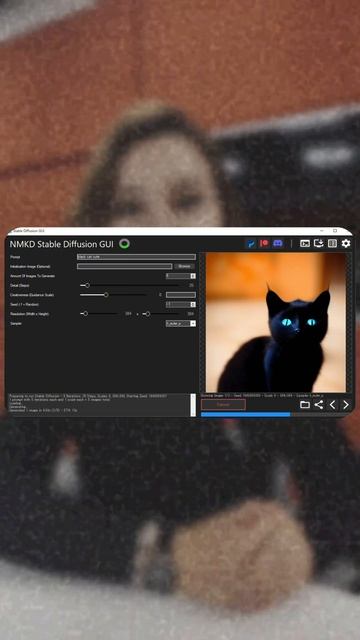
Task: Show the next generated image
Action: click(x=346, y=405)
